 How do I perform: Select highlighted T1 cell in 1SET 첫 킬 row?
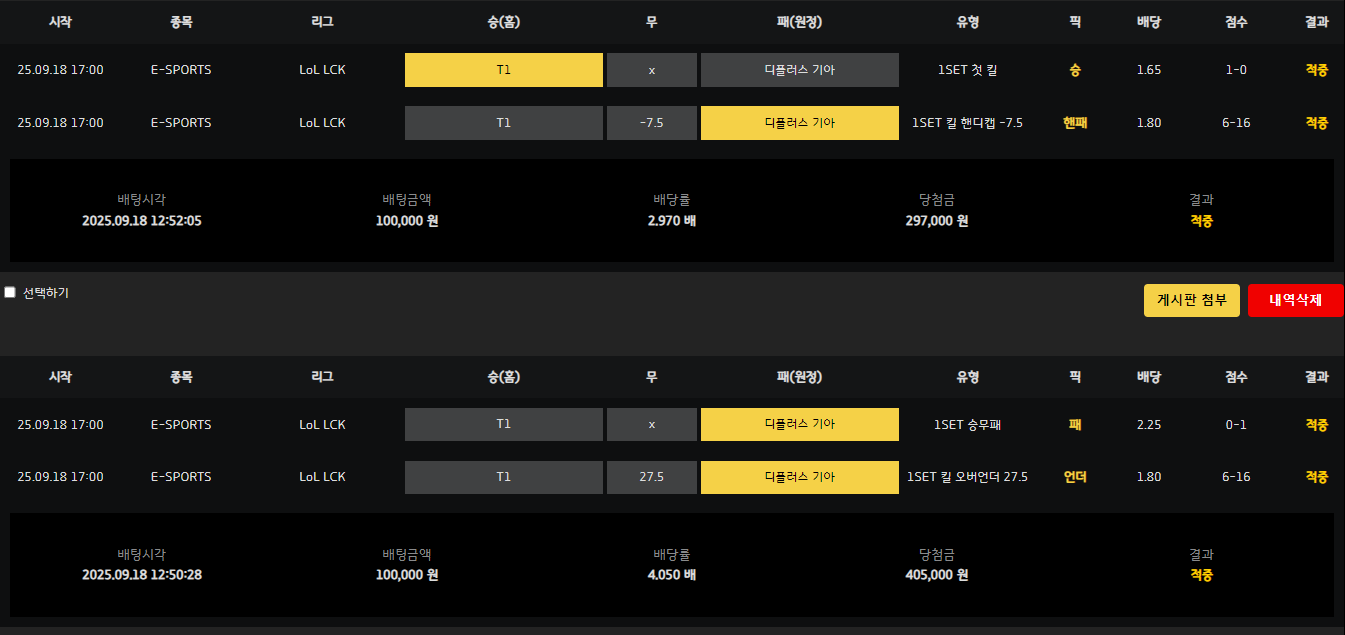click(503, 70)
